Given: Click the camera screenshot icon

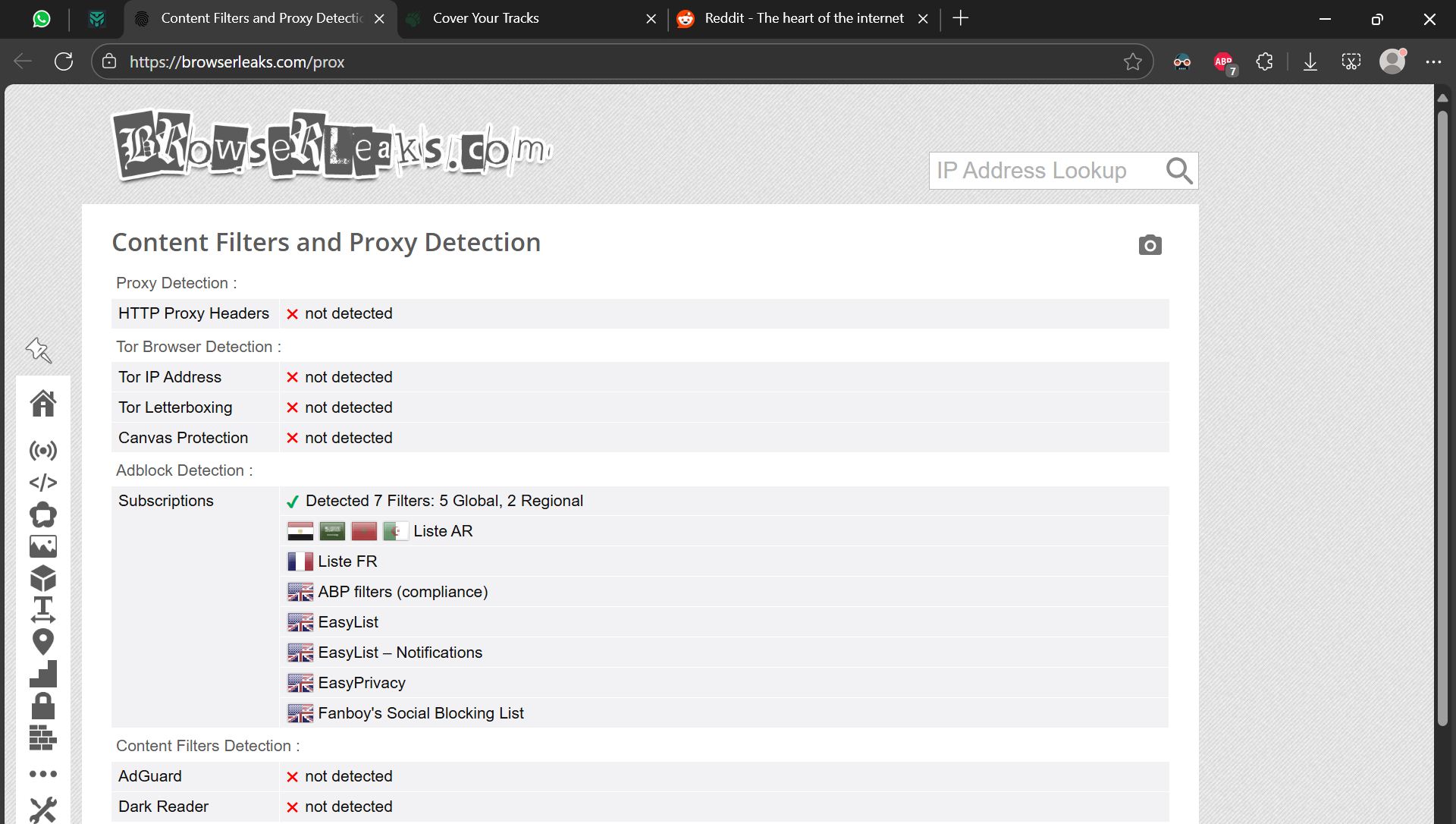Looking at the screenshot, I should click(1150, 245).
